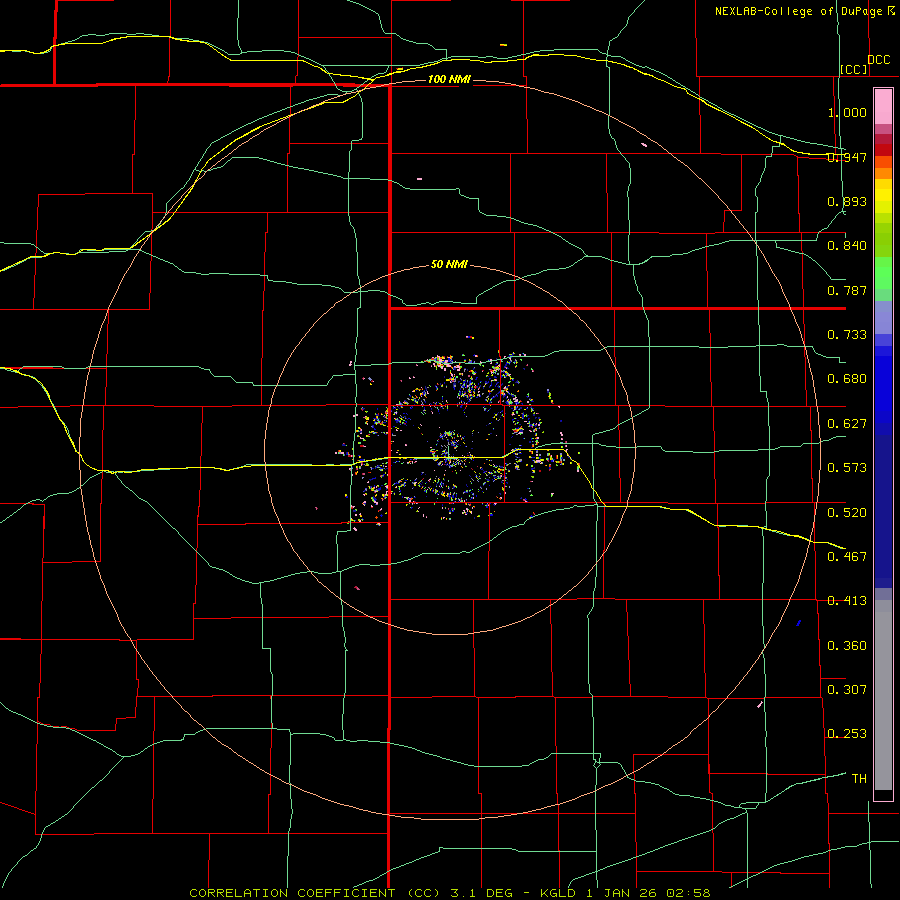Click the 0.733 legend value
900x900 pixels.
[x=847, y=335]
